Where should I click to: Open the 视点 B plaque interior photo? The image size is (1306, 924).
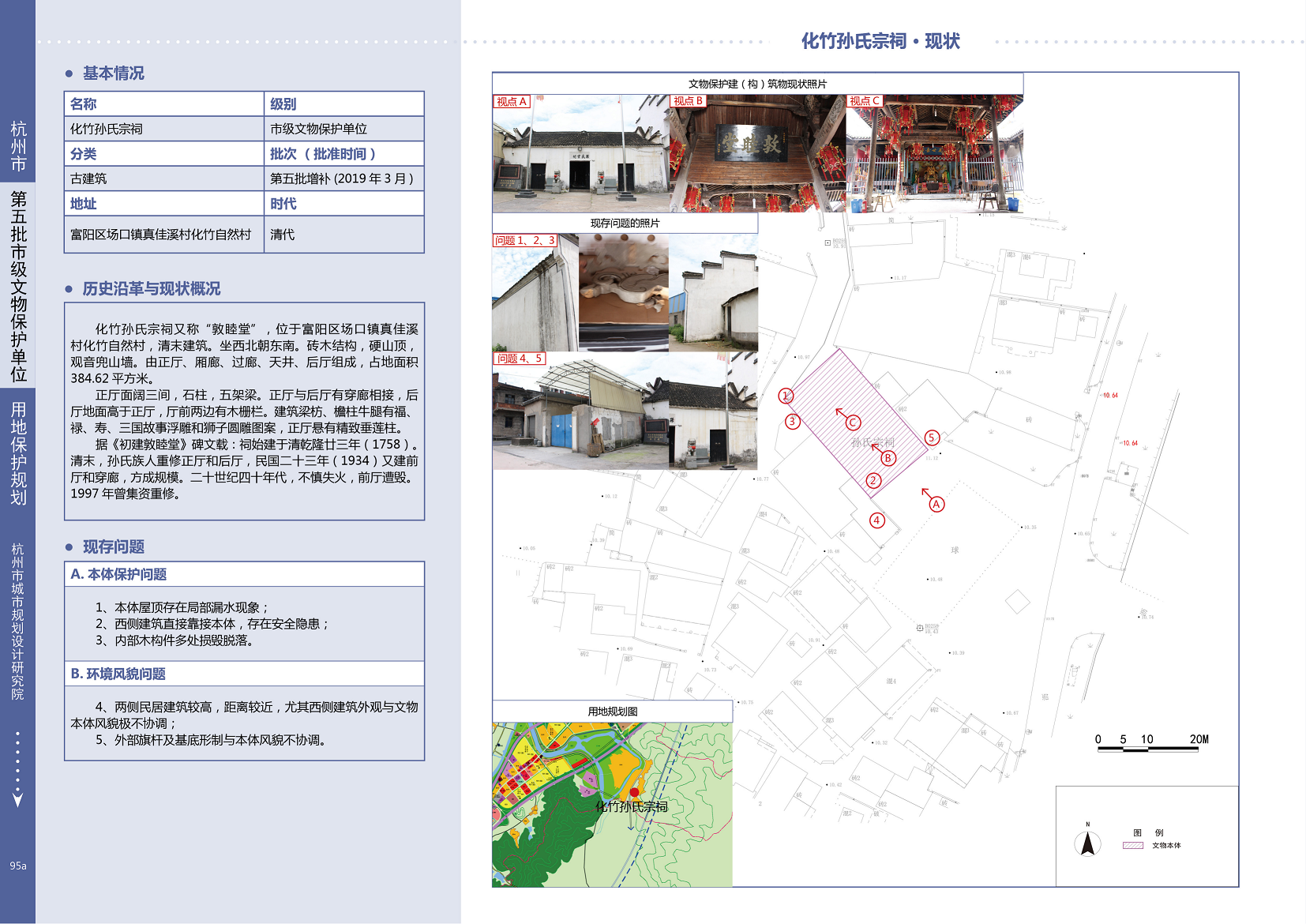pyautogui.click(x=757, y=153)
